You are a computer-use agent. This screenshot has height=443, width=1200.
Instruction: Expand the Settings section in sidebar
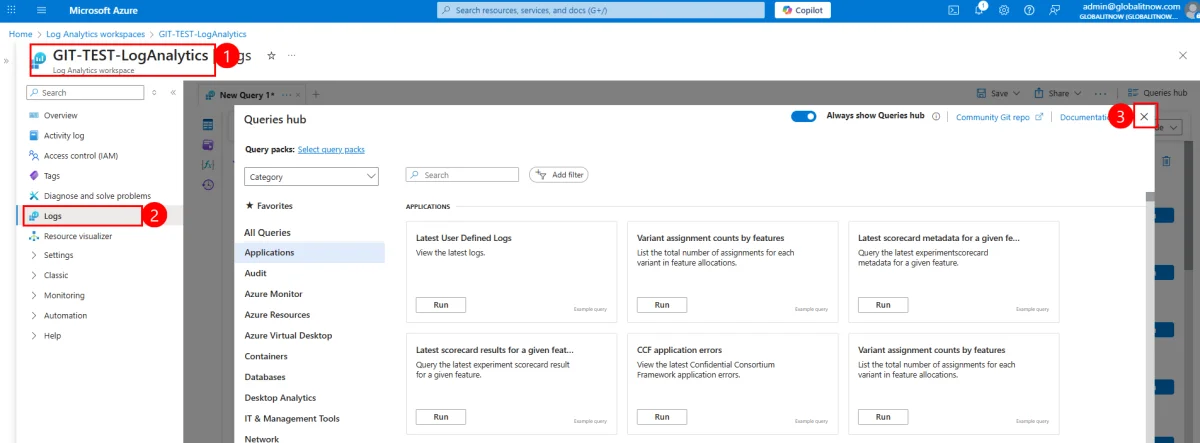pyautogui.click(x=58, y=255)
